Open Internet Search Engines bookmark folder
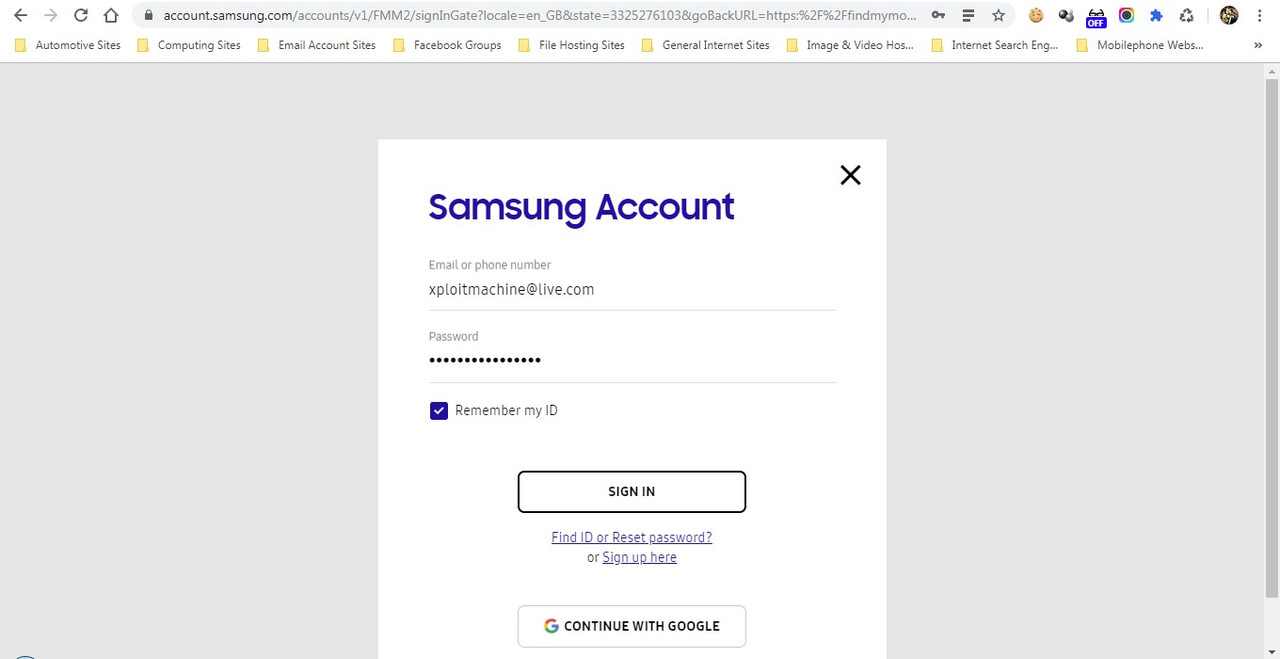Image resolution: width=1280 pixels, height=659 pixels. tap(995, 45)
